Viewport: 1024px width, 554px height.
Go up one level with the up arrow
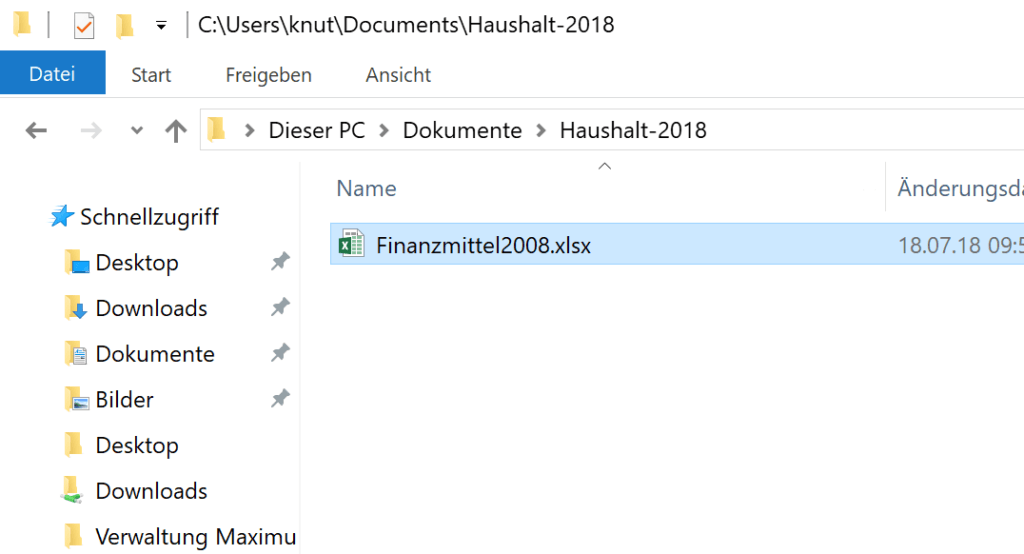pyautogui.click(x=175, y=130)
